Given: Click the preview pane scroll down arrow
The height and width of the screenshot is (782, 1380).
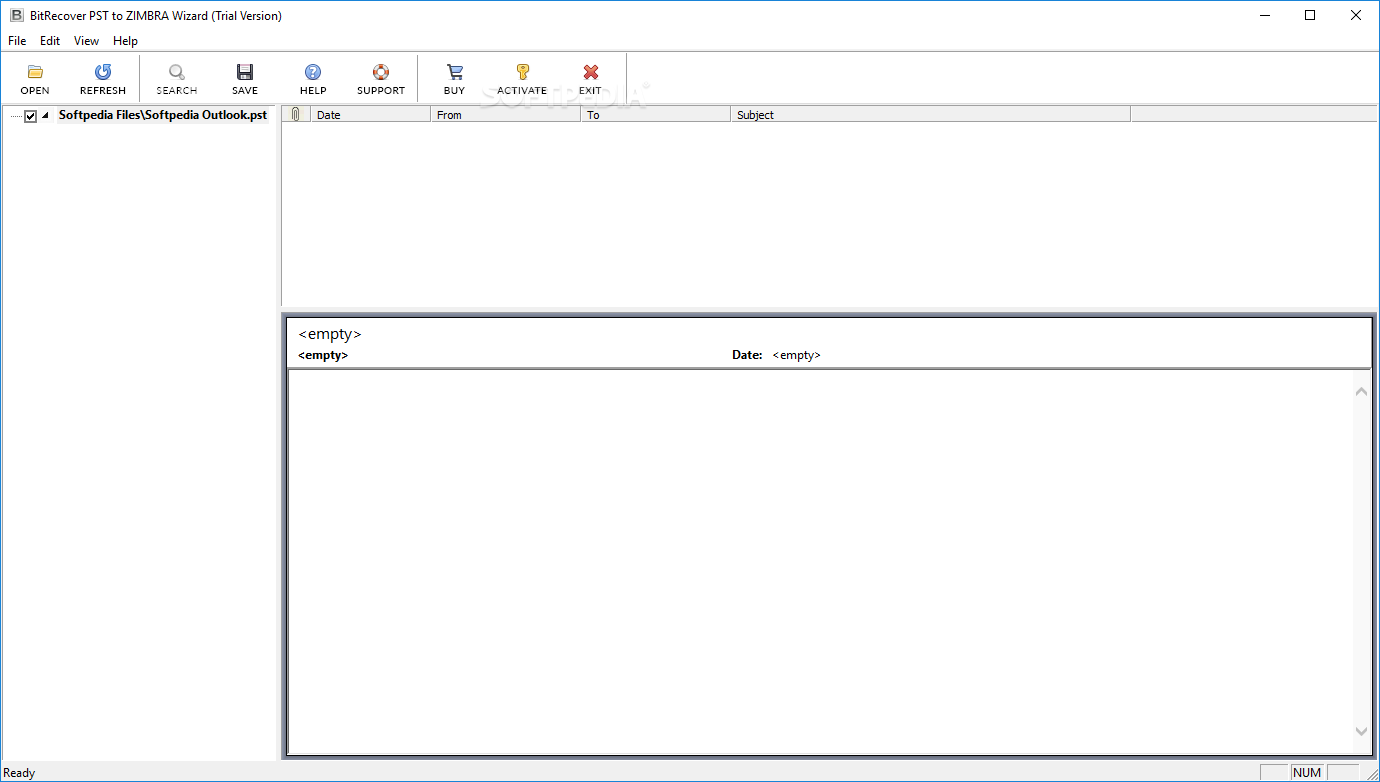Looking at the screenshot, I should pos(1361,732).
